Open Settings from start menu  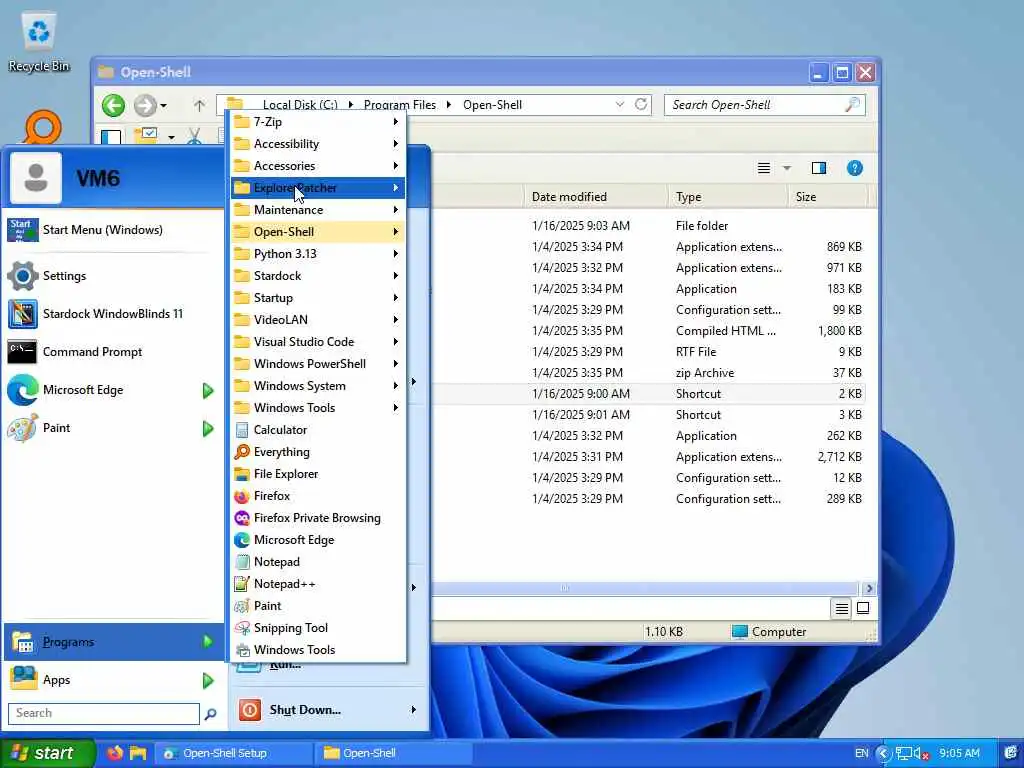(112, 276)
